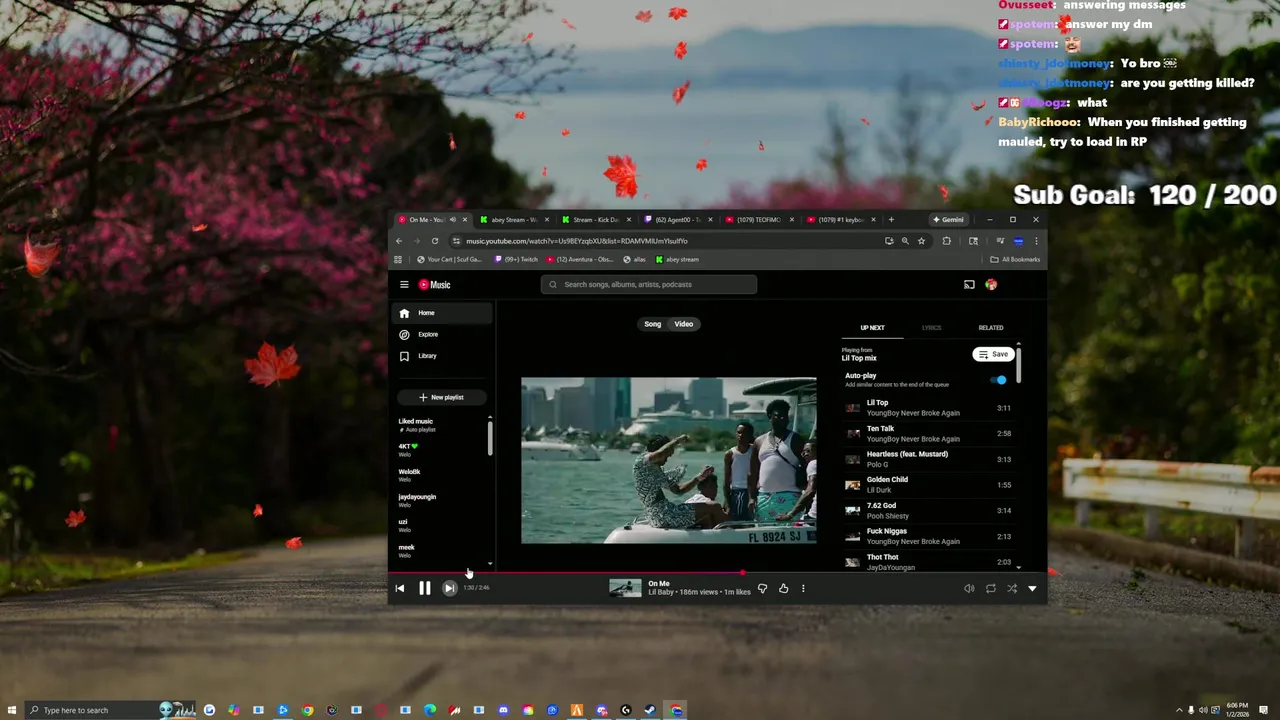Viewport: 1280px width, 720px height.
Task: Open the Windows Start menu
Action: click(x=10, y=710)
